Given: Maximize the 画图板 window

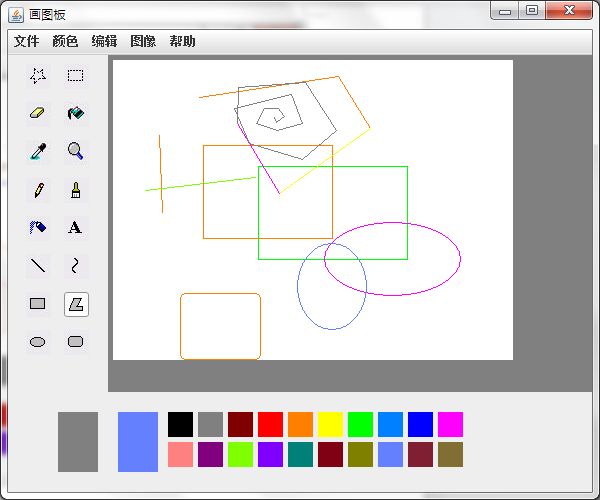Looking at the screenshot, I should click(532, 11).
